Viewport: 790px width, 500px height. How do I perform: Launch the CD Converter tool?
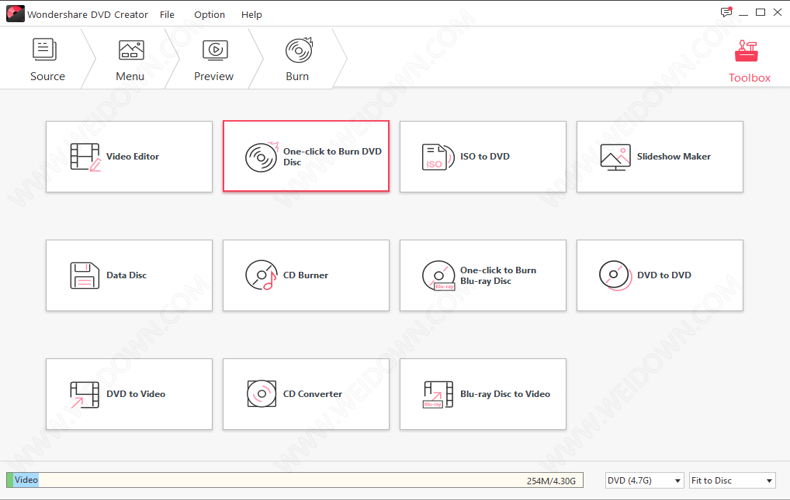coord(306,394)
